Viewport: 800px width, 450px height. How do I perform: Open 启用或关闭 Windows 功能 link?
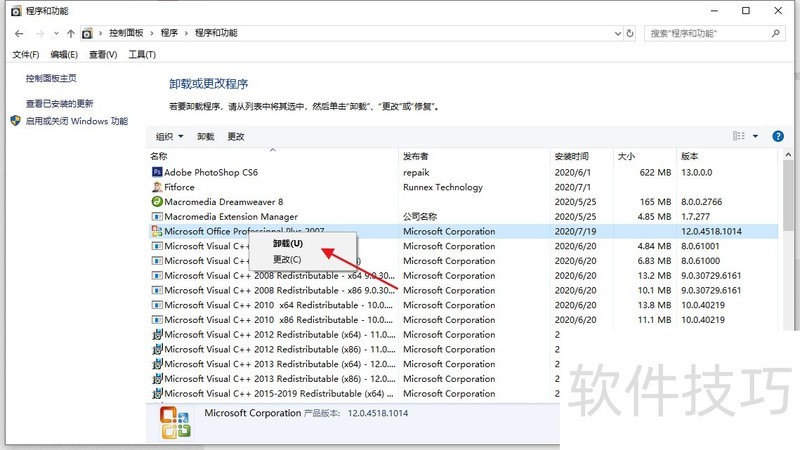(x=77, y=121)
